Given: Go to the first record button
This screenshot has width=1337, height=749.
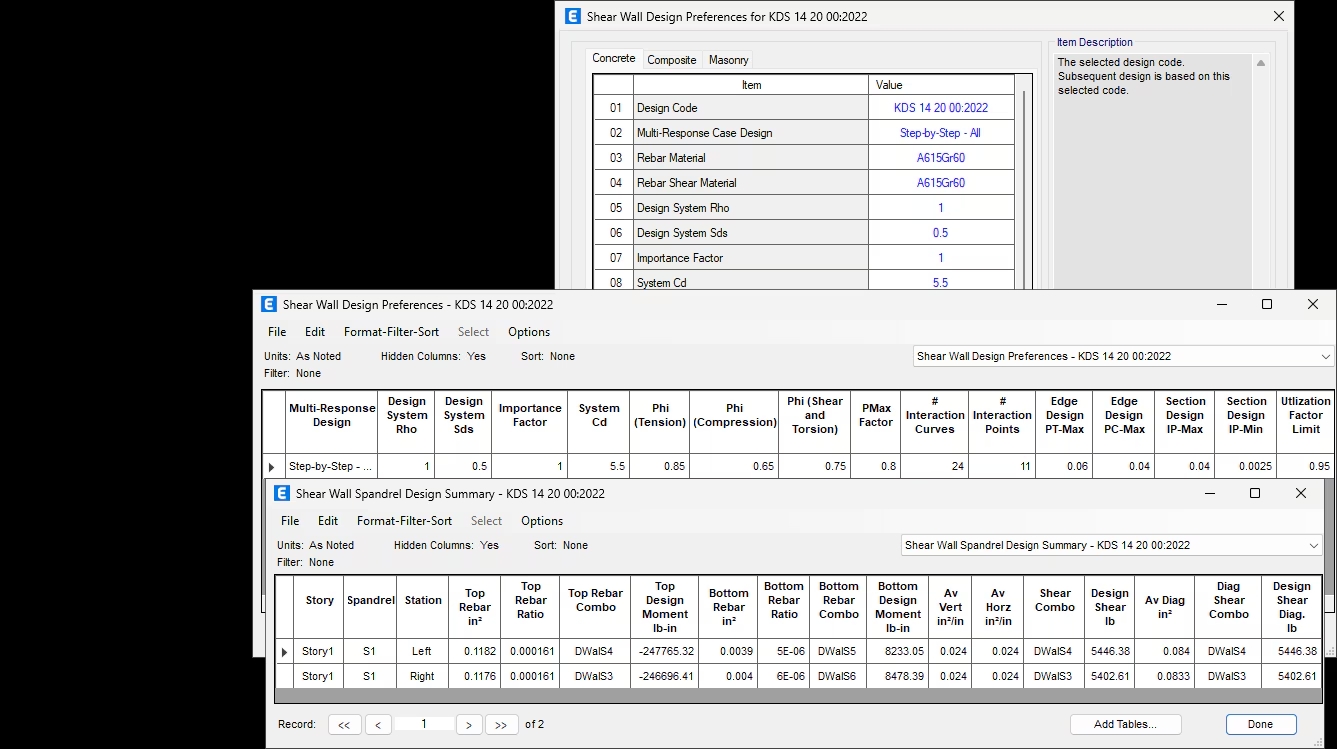Looking at the screenshot, I should pos(343,725).
